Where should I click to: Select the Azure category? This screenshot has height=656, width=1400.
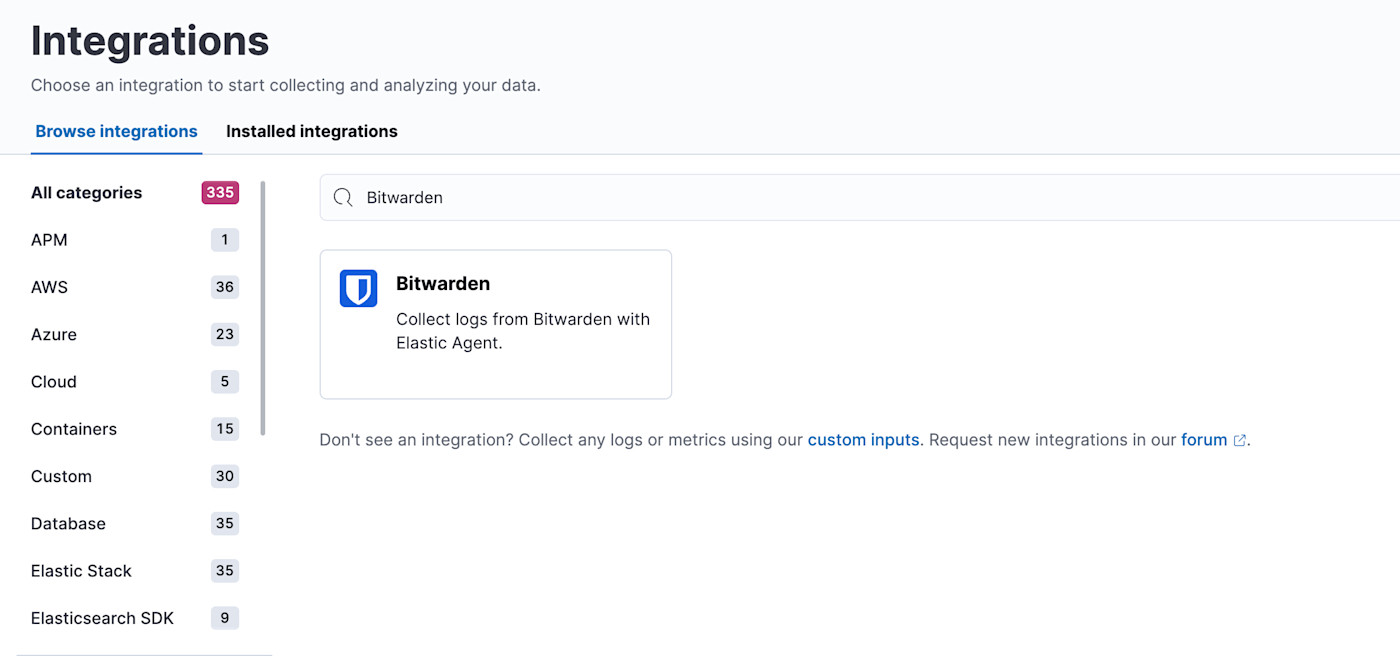tap(53, 334)
